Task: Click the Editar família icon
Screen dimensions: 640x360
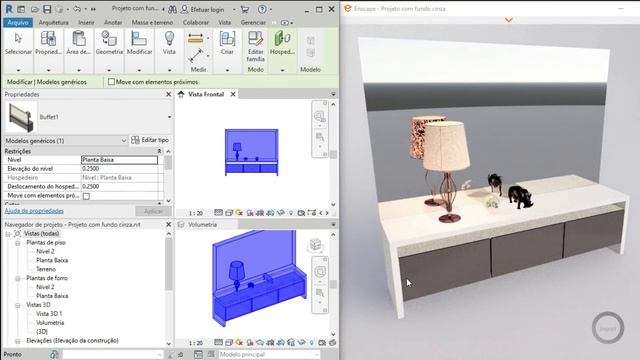Action: [x=256, y=39]
